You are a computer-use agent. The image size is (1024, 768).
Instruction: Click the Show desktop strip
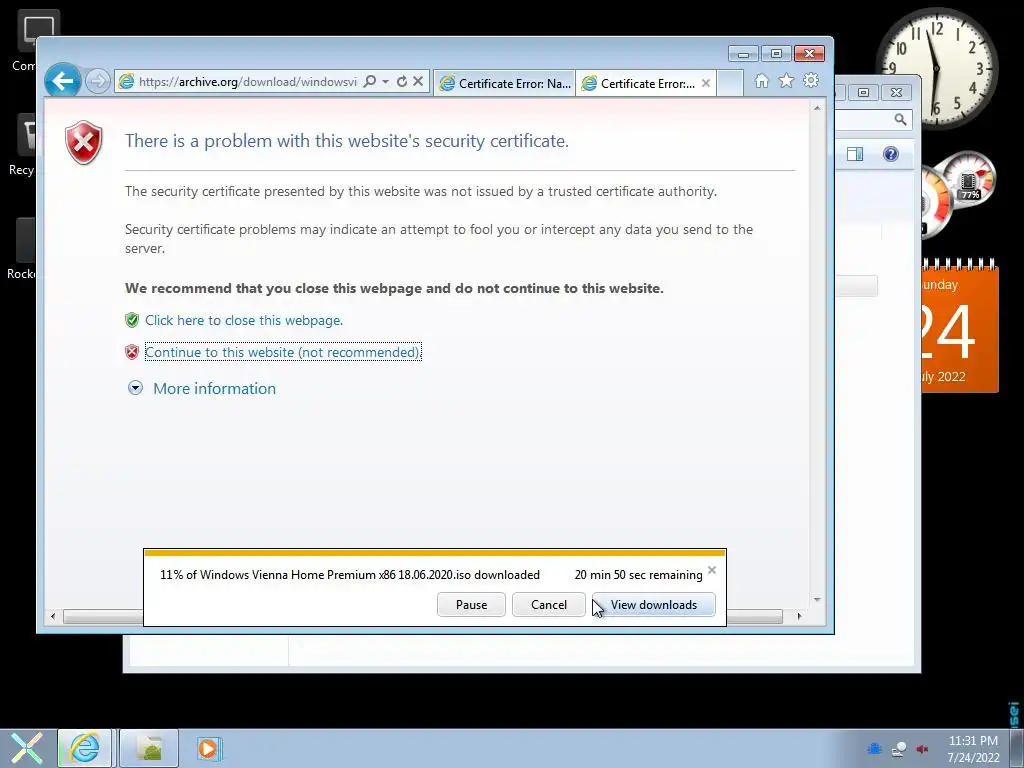1016,748
